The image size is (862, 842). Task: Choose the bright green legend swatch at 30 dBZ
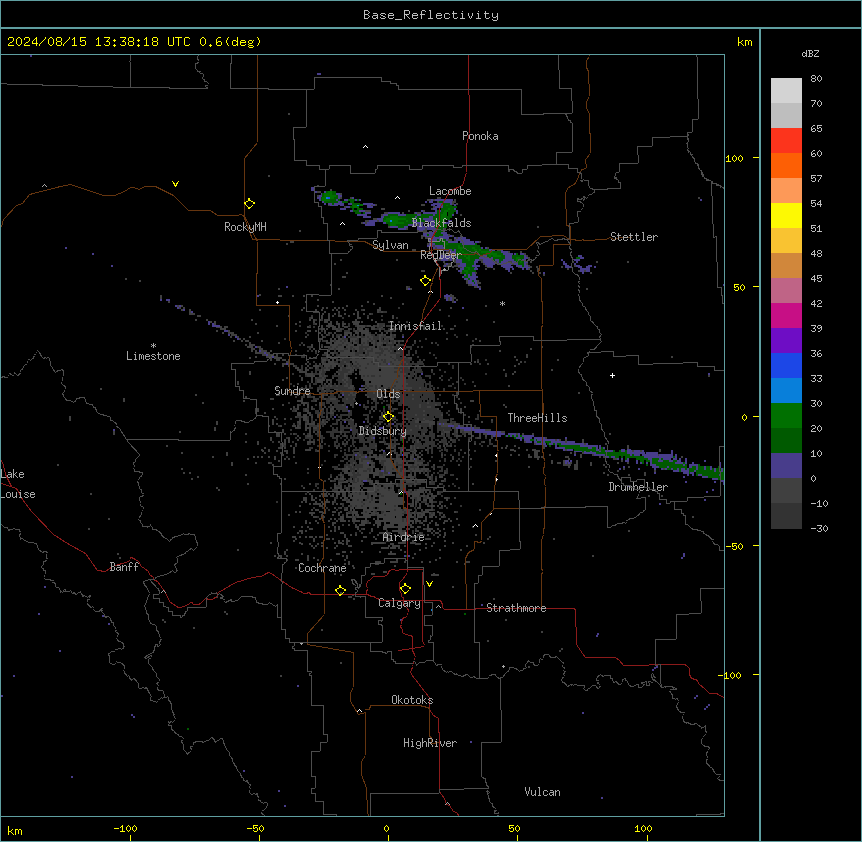[786, 416]
